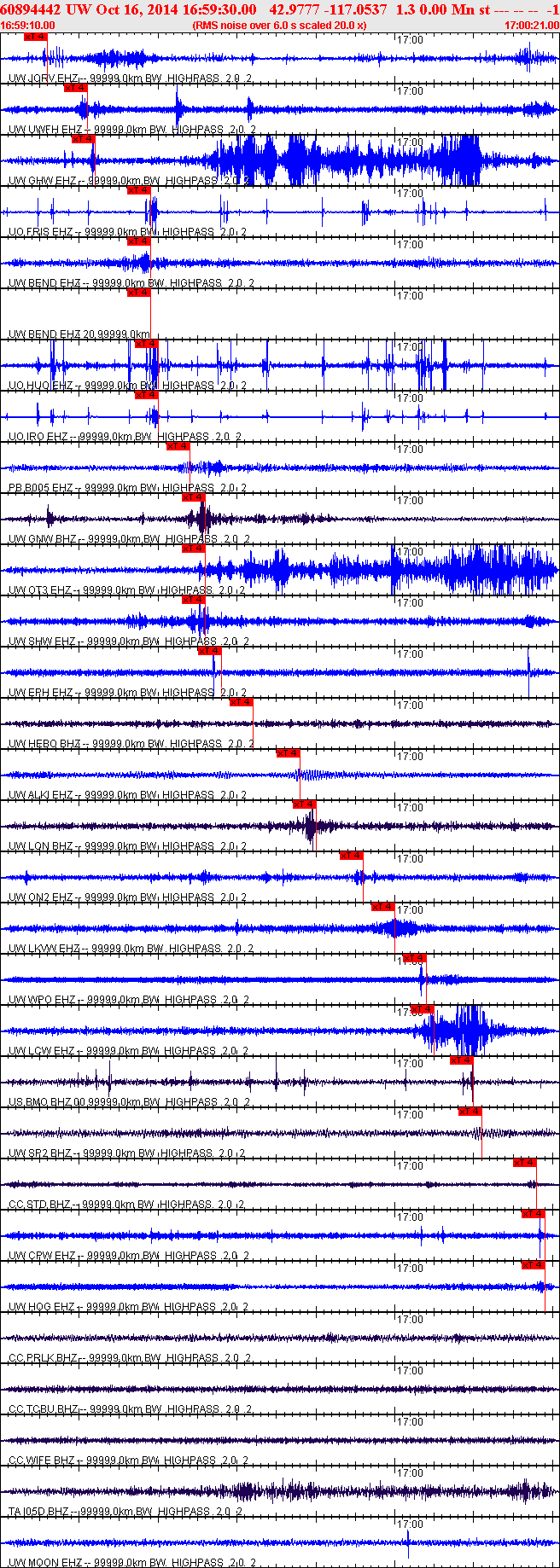
Task: Click the UW BEND EHZ 20 station label
Action: [x=79, y=334]
